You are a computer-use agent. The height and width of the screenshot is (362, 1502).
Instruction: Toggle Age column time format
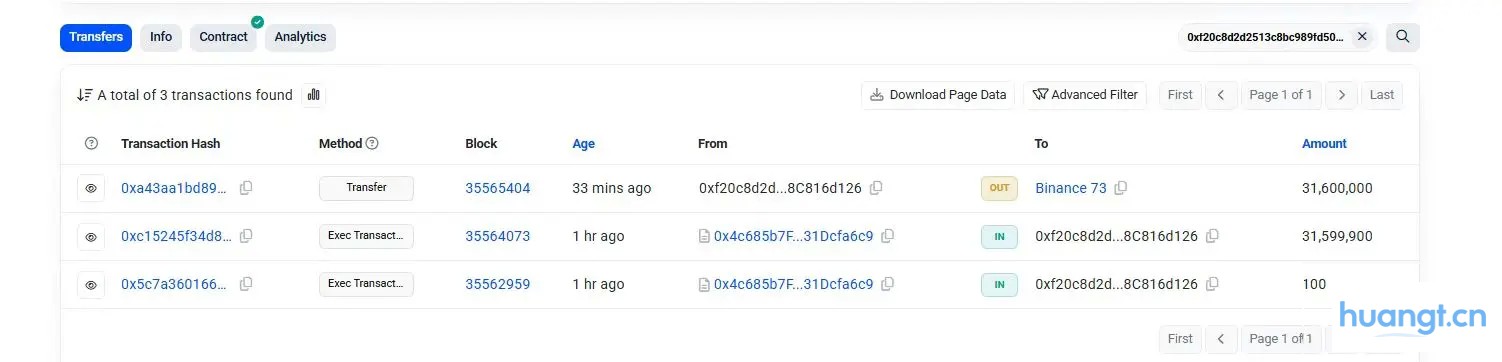coord(584,144)
